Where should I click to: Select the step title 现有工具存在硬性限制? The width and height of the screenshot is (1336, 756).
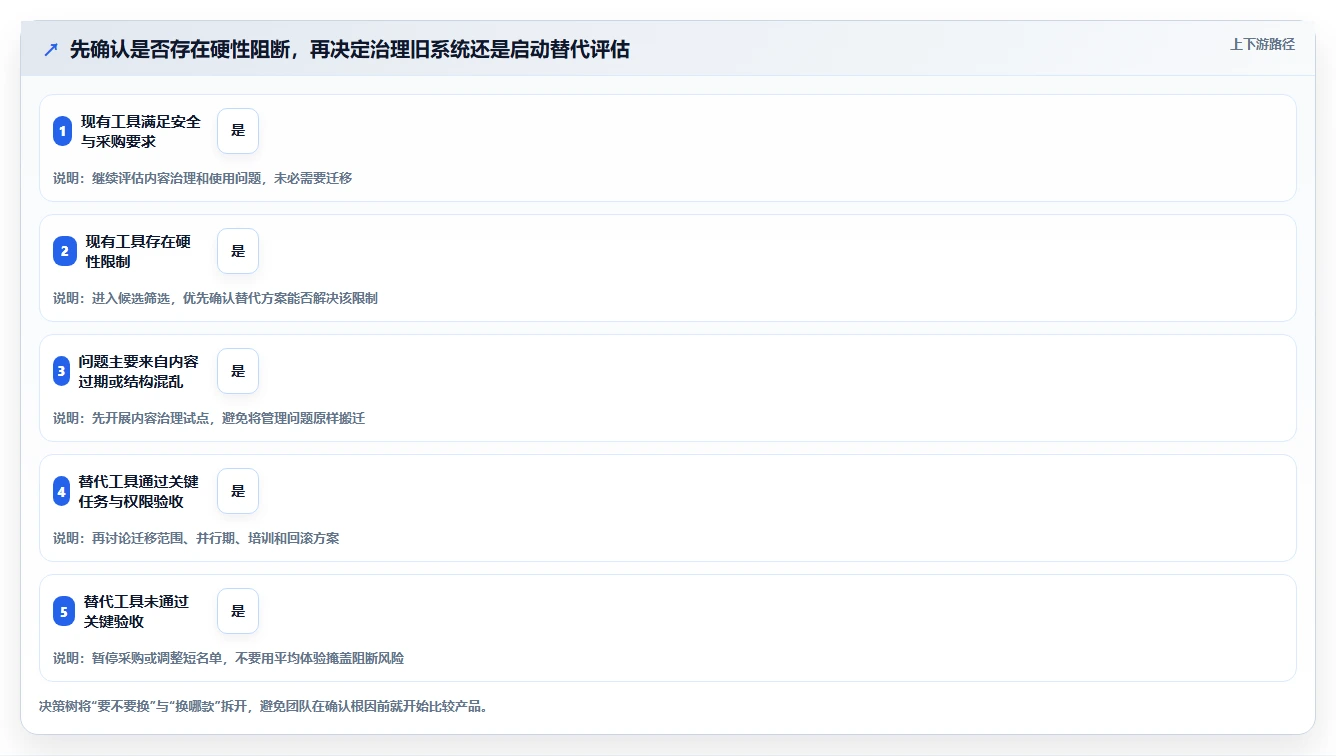point(138,251)
